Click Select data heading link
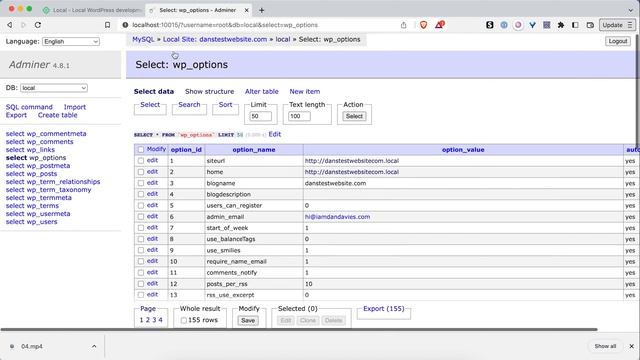640x360 pixels. [x=154, y=91]
